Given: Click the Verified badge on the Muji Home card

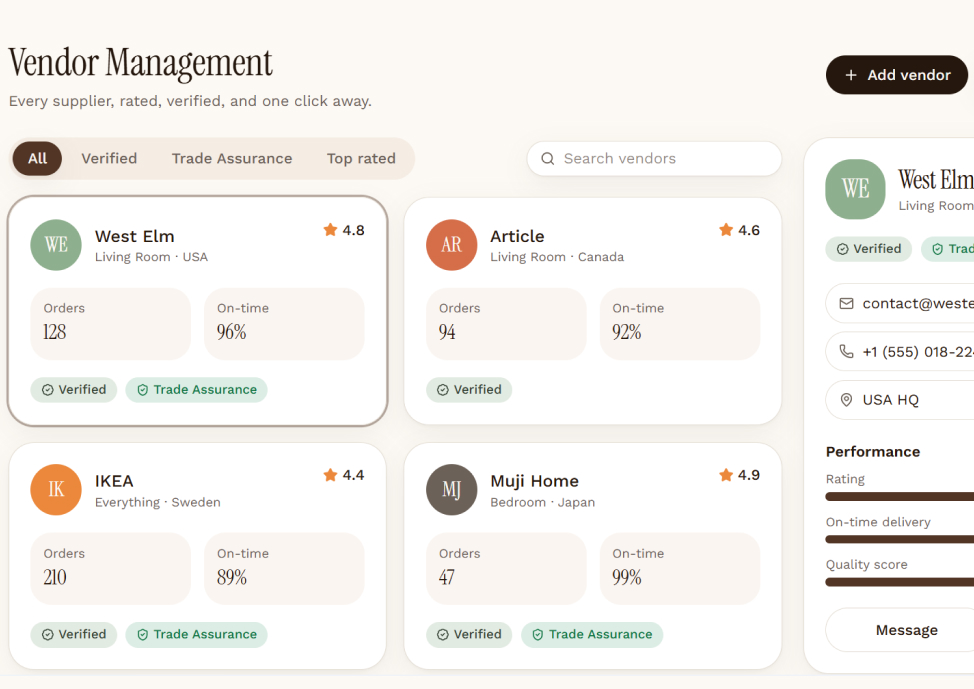Looking at the screenshot, I should (x=469, y=634).
